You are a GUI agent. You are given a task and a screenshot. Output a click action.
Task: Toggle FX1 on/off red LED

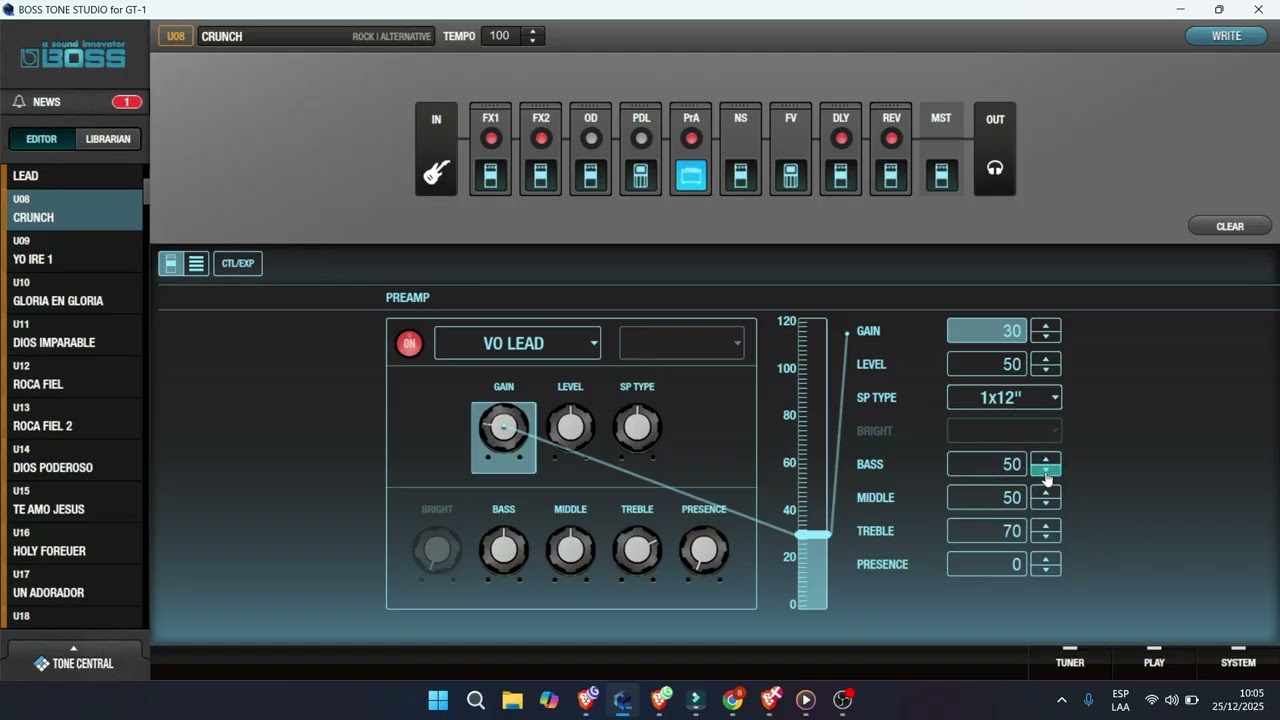[490, 138]
